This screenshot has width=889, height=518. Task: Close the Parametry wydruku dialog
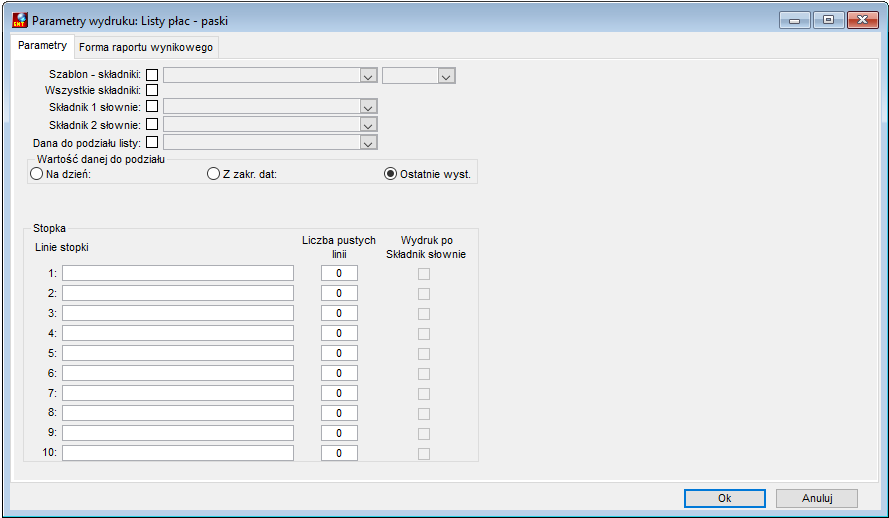(x=862, y=20)
